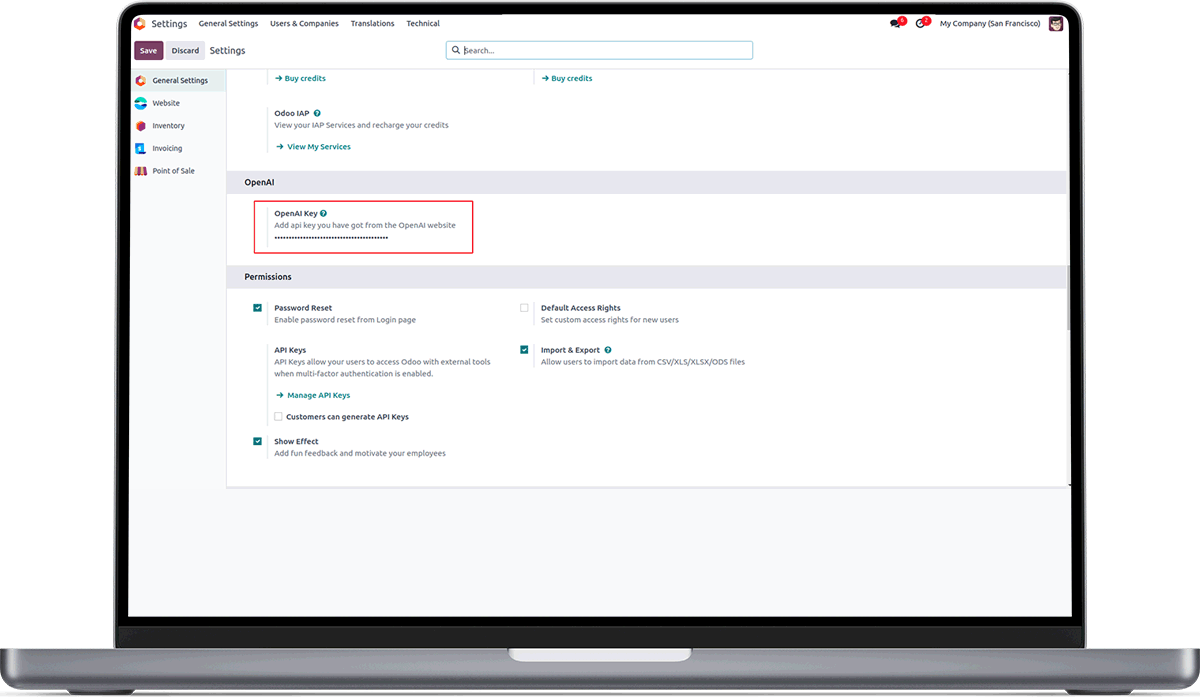The height and width of the screenshot is (697, 1200).
Task: Click the masked OpenAI Key field
Action: [x=331, y=238]
